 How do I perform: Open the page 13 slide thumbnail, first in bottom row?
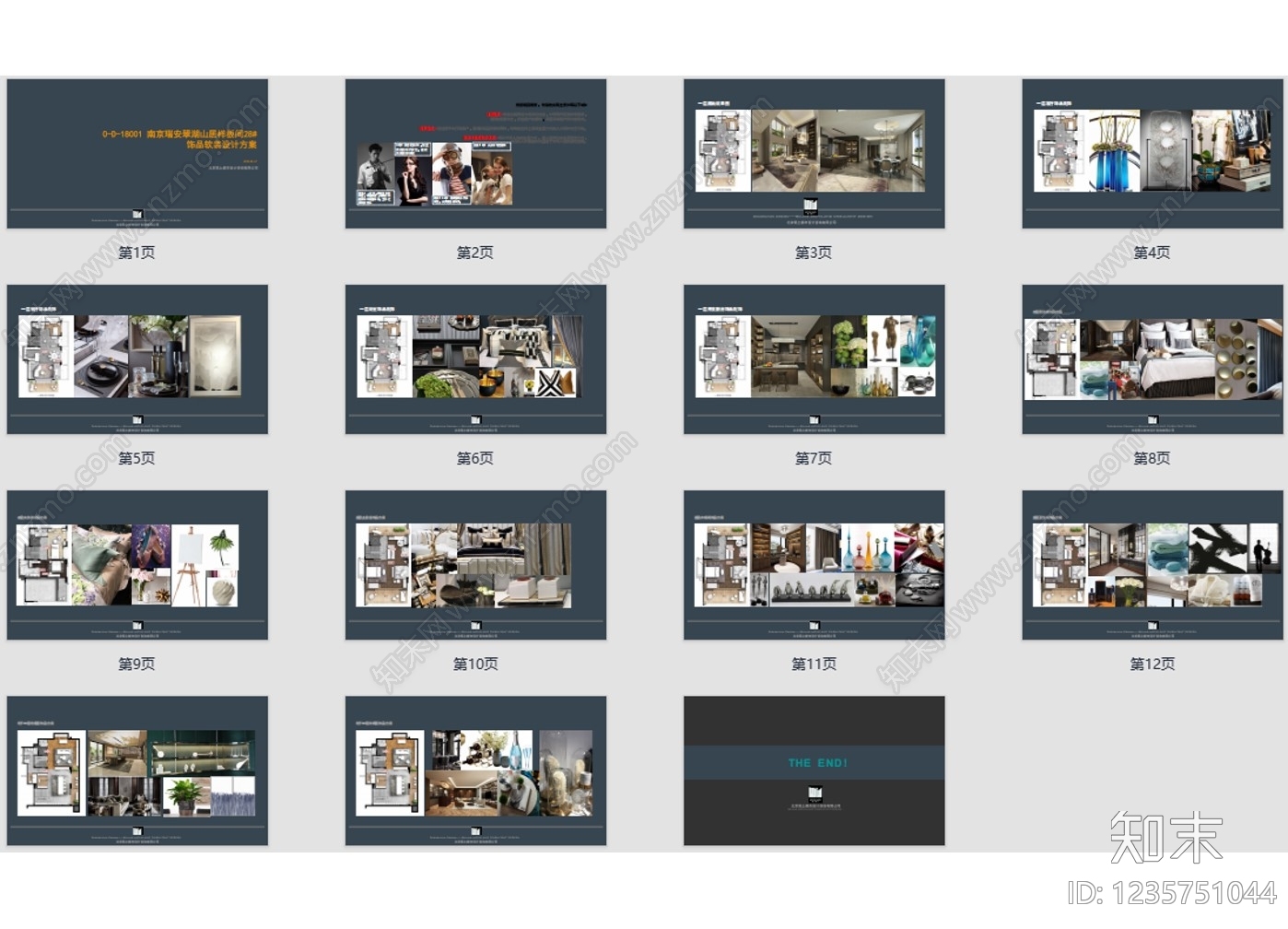tap(137, 770)
